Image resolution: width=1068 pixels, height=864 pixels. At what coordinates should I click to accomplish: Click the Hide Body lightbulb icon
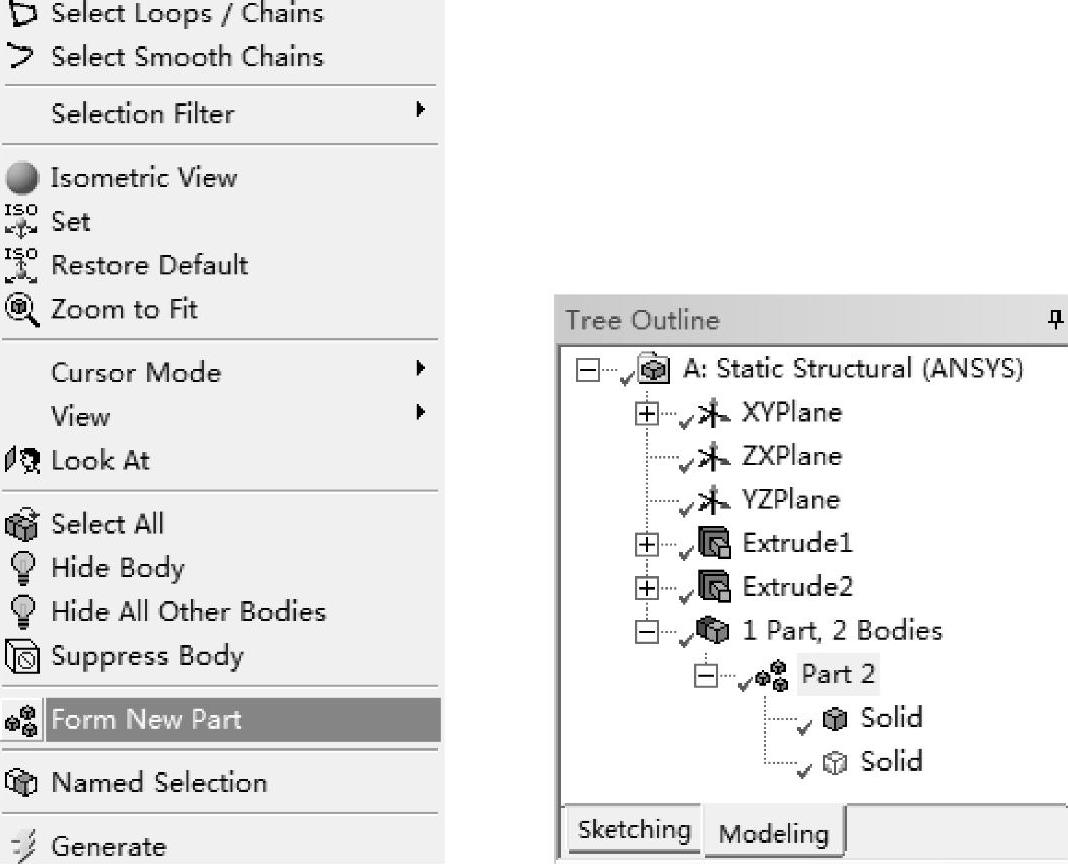coord(21,568)
